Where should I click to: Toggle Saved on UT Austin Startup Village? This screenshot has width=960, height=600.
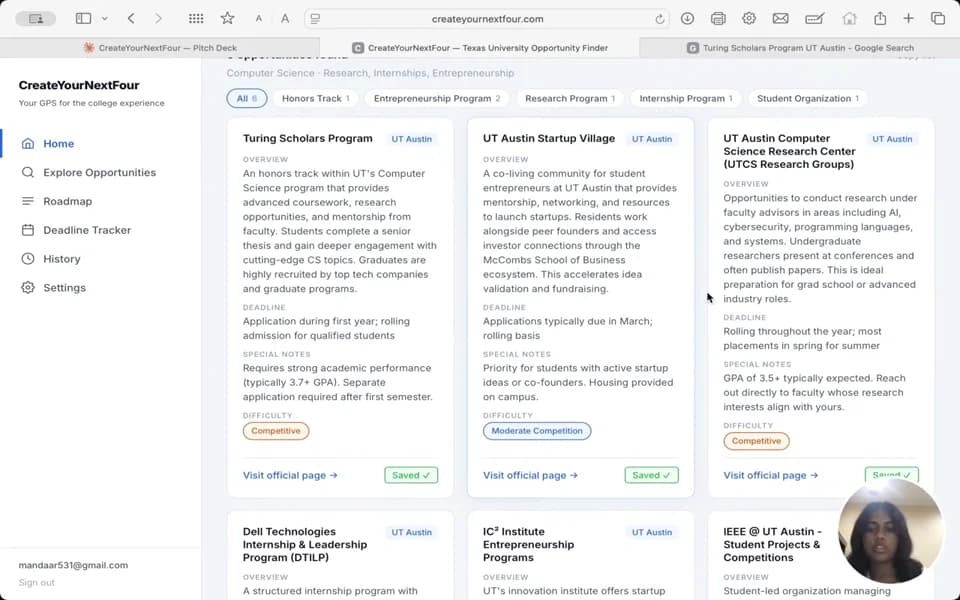pos(651,475)
